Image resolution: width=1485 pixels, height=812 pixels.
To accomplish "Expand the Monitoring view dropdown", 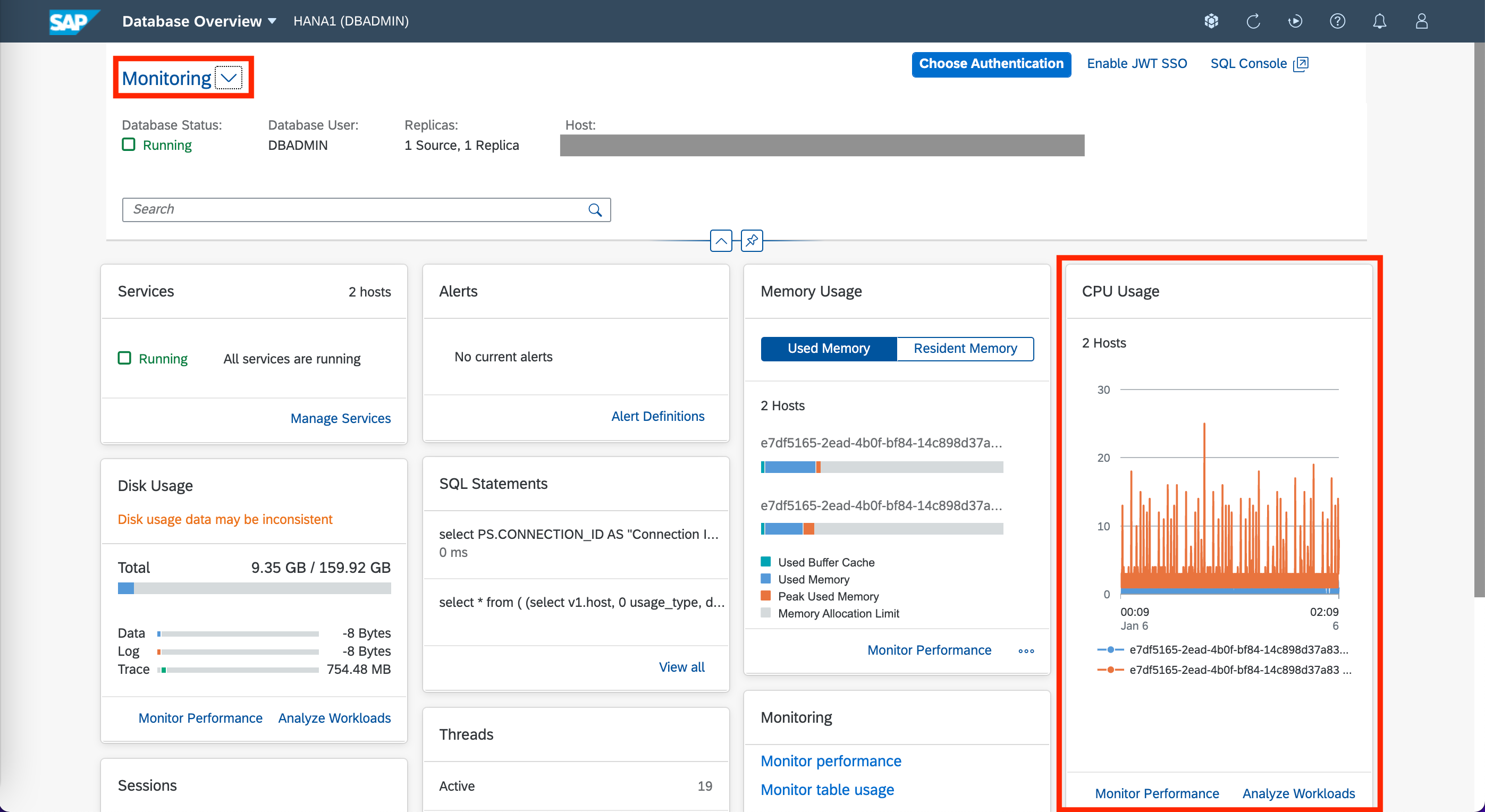I will coord(229,78).
